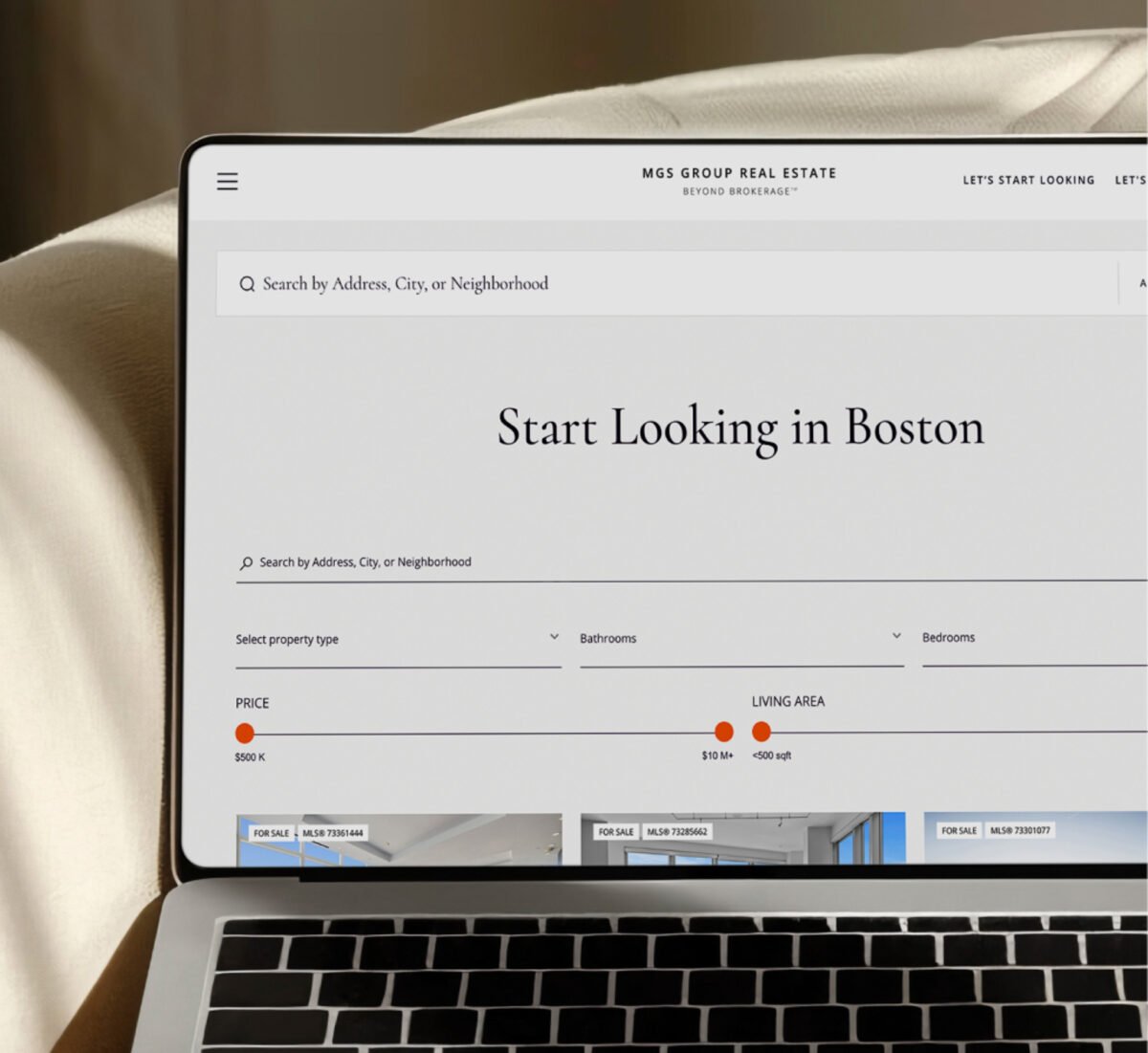Focus the lower Search by Address, City input
The image size is (1148, 1053).
coord(691,562)
